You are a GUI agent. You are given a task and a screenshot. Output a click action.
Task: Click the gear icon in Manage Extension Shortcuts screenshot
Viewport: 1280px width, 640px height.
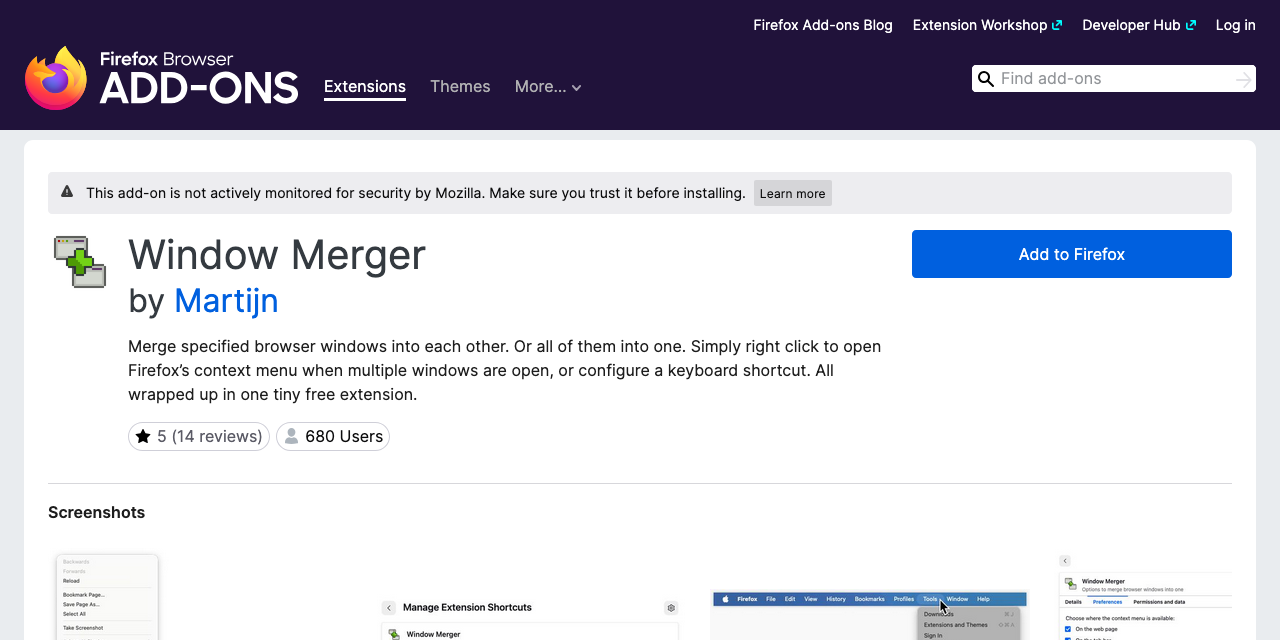point(670,607)
